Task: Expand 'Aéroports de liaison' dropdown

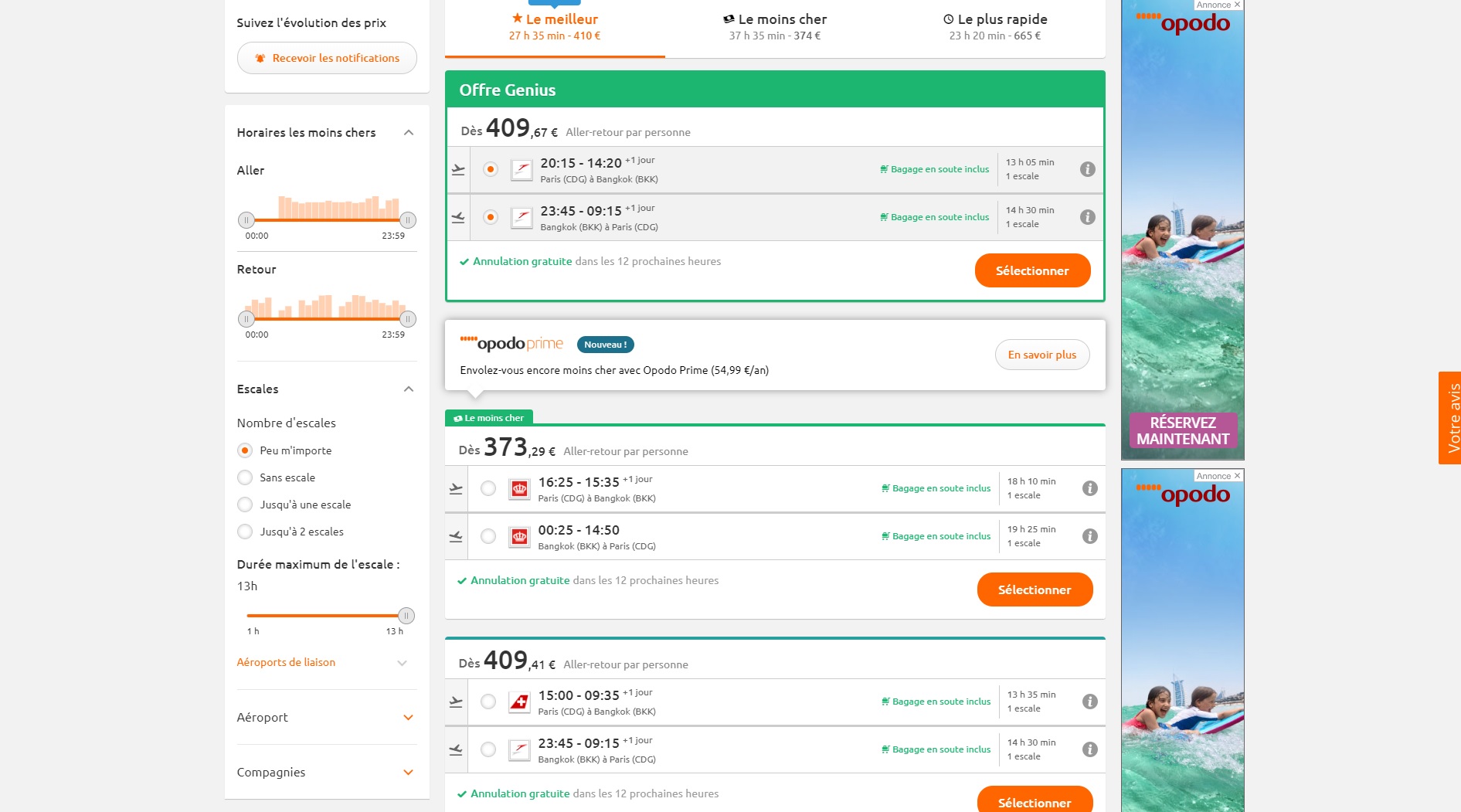Action: point(402,663)
